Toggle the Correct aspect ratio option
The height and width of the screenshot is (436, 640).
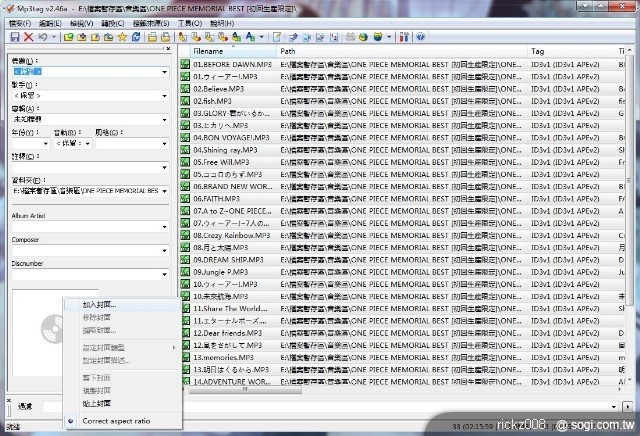(x=122, y=421)
